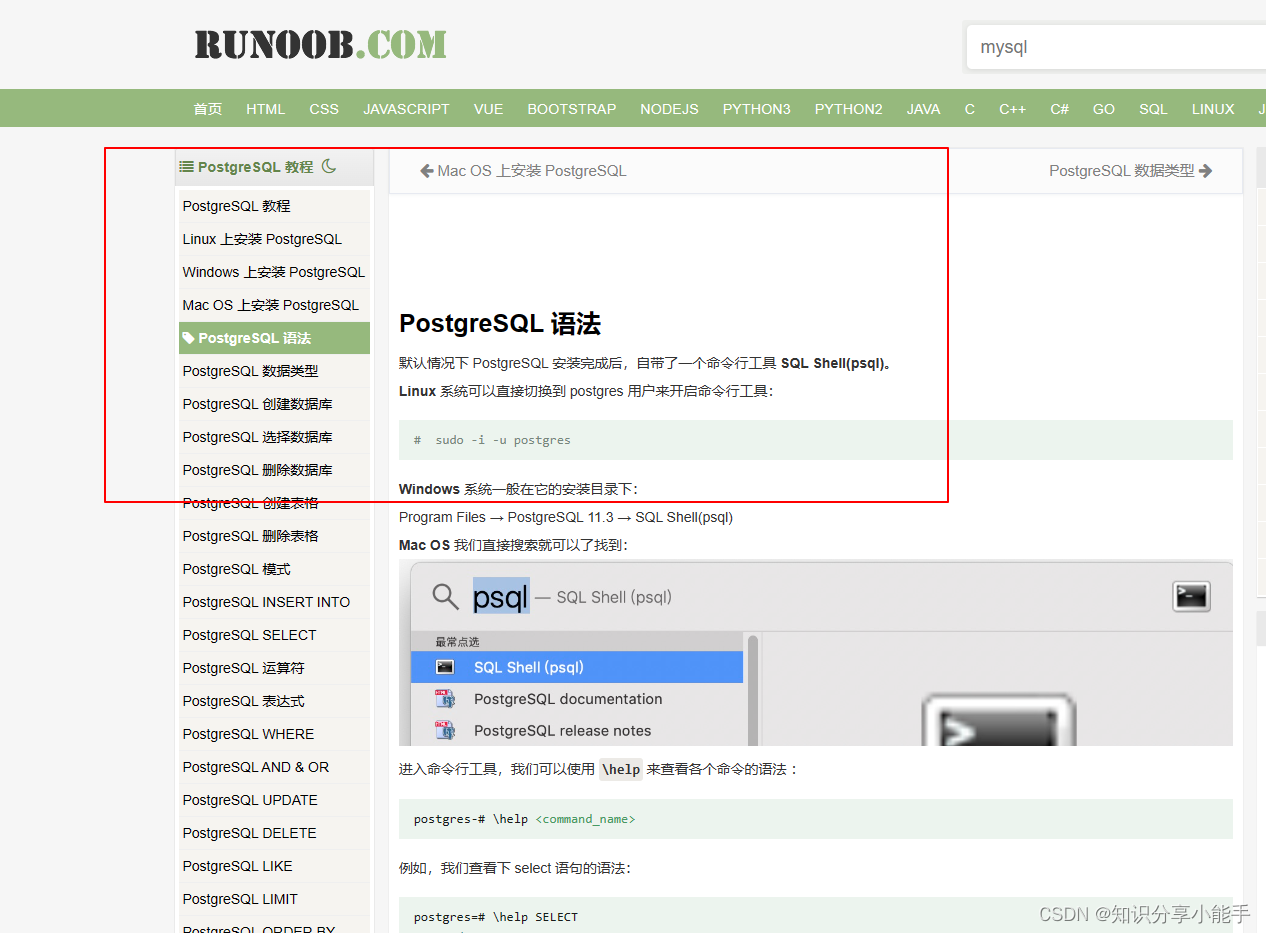Open sidebar link PostgreSQL 创建数据库
1266x933 pixels.
pos(257,404)
